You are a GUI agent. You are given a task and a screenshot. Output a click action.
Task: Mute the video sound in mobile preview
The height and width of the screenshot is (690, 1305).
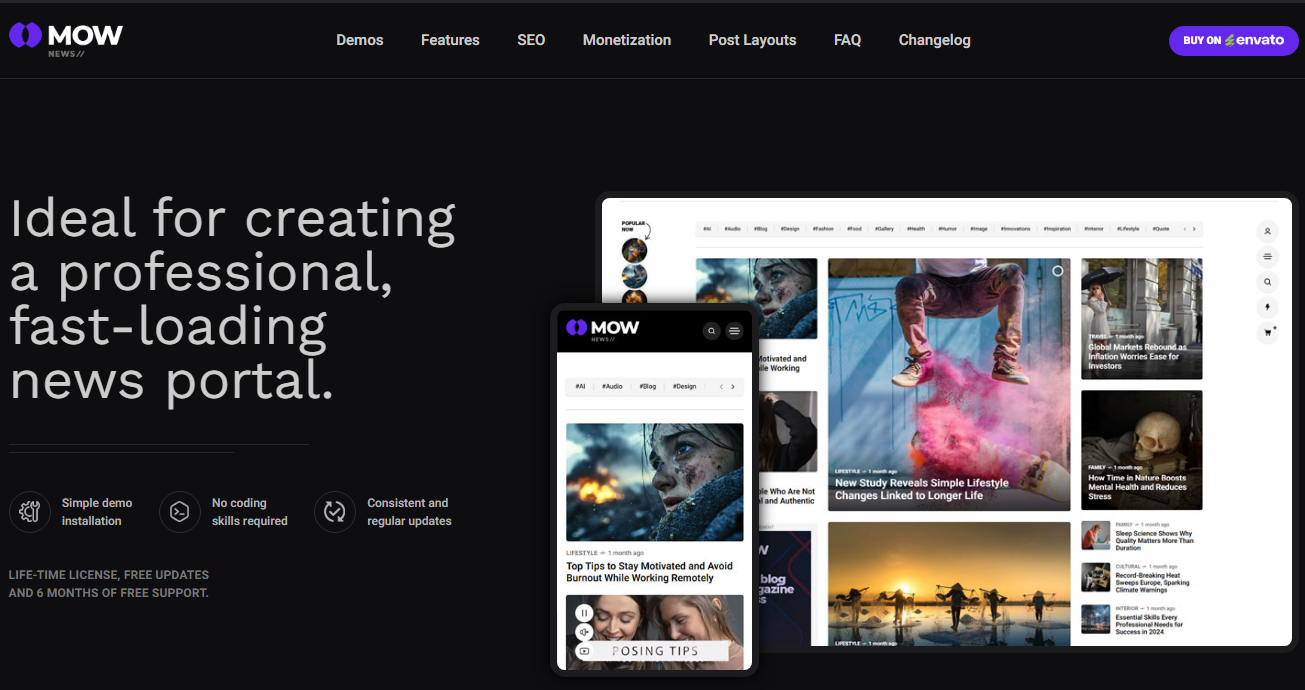(x=584, y=632)
